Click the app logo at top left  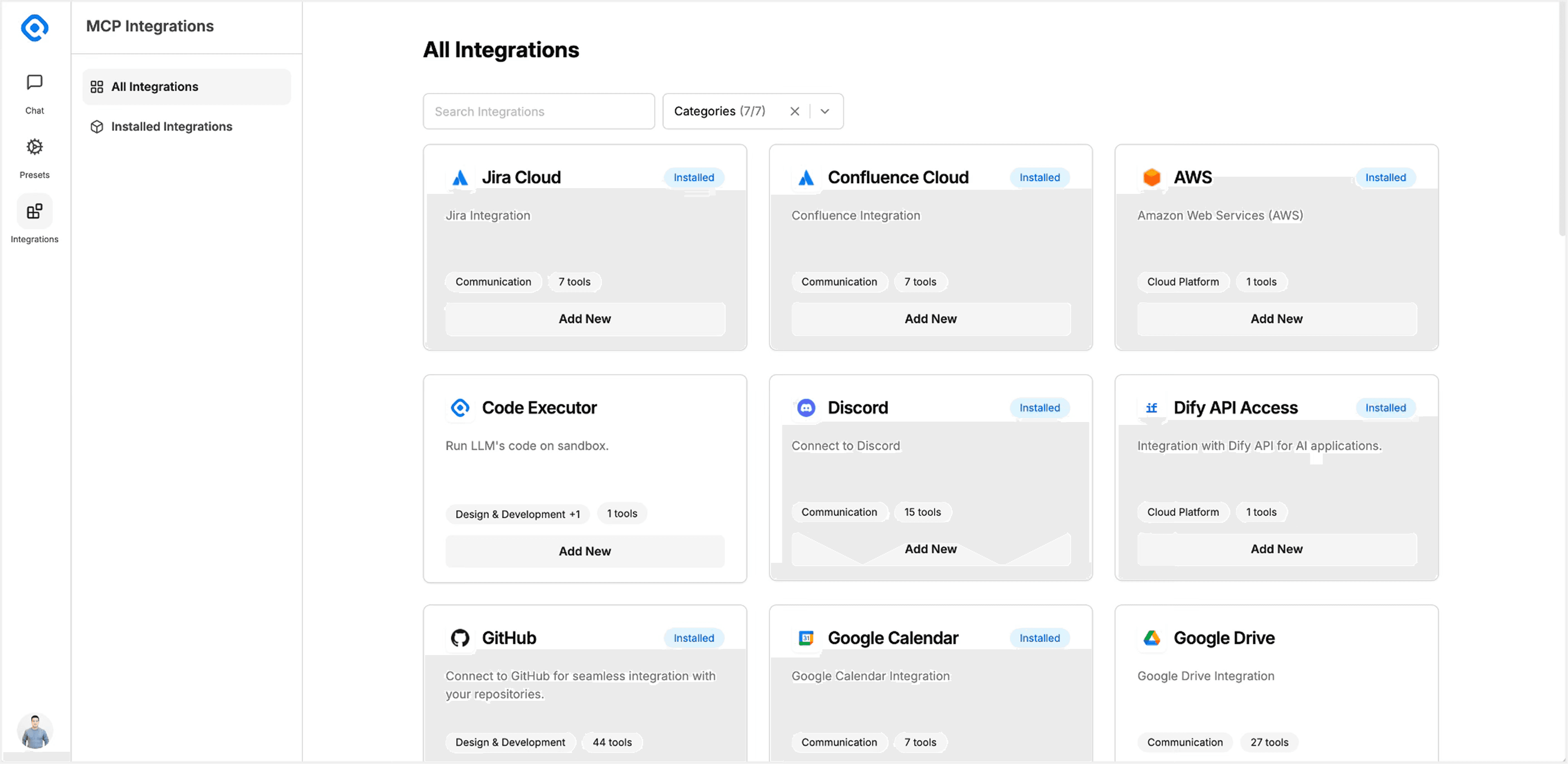point(34,27)
